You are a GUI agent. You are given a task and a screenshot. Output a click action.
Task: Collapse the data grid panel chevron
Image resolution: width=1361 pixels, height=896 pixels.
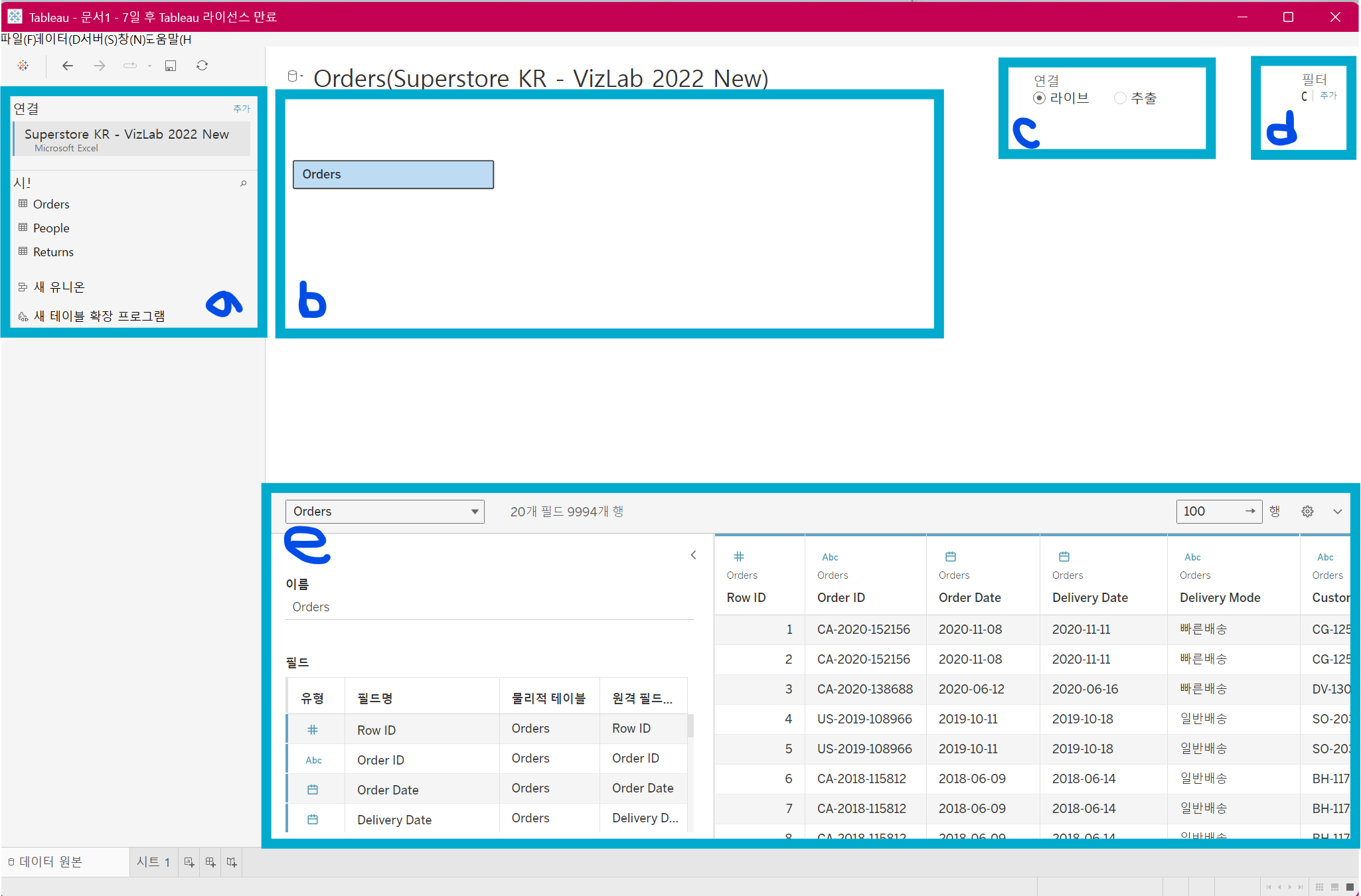click(1338, 511)
